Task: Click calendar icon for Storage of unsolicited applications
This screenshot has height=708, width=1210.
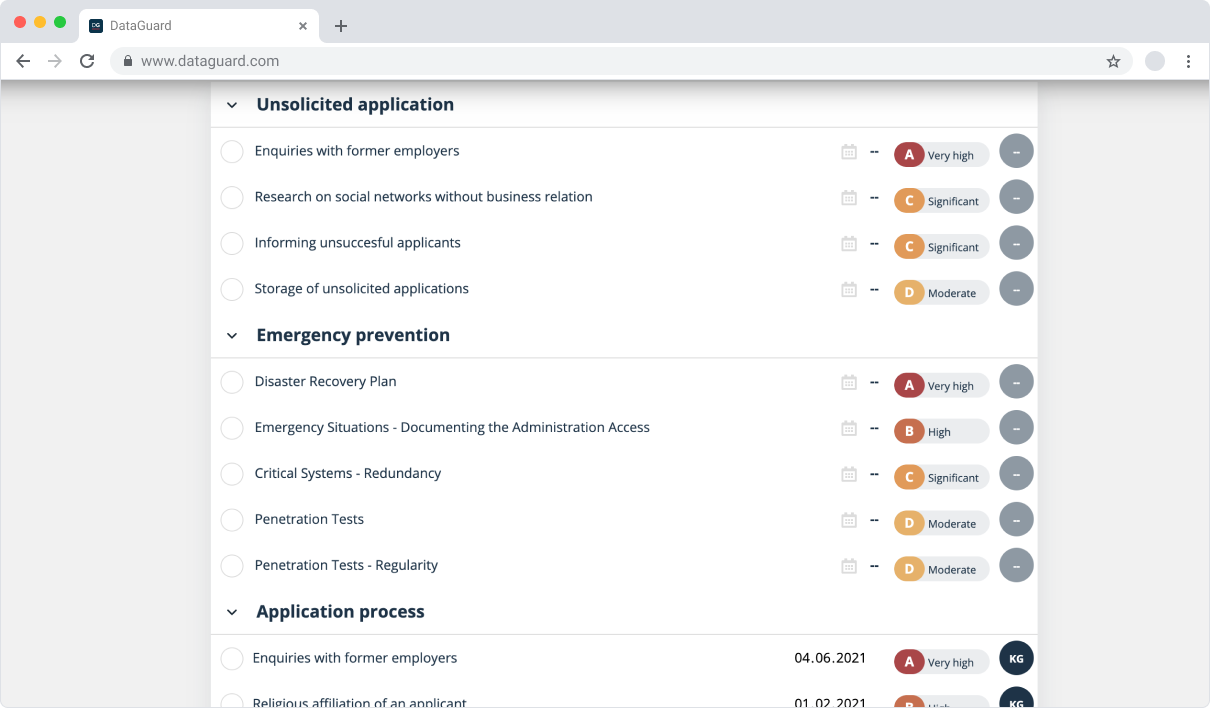Action: pos(849,289)
